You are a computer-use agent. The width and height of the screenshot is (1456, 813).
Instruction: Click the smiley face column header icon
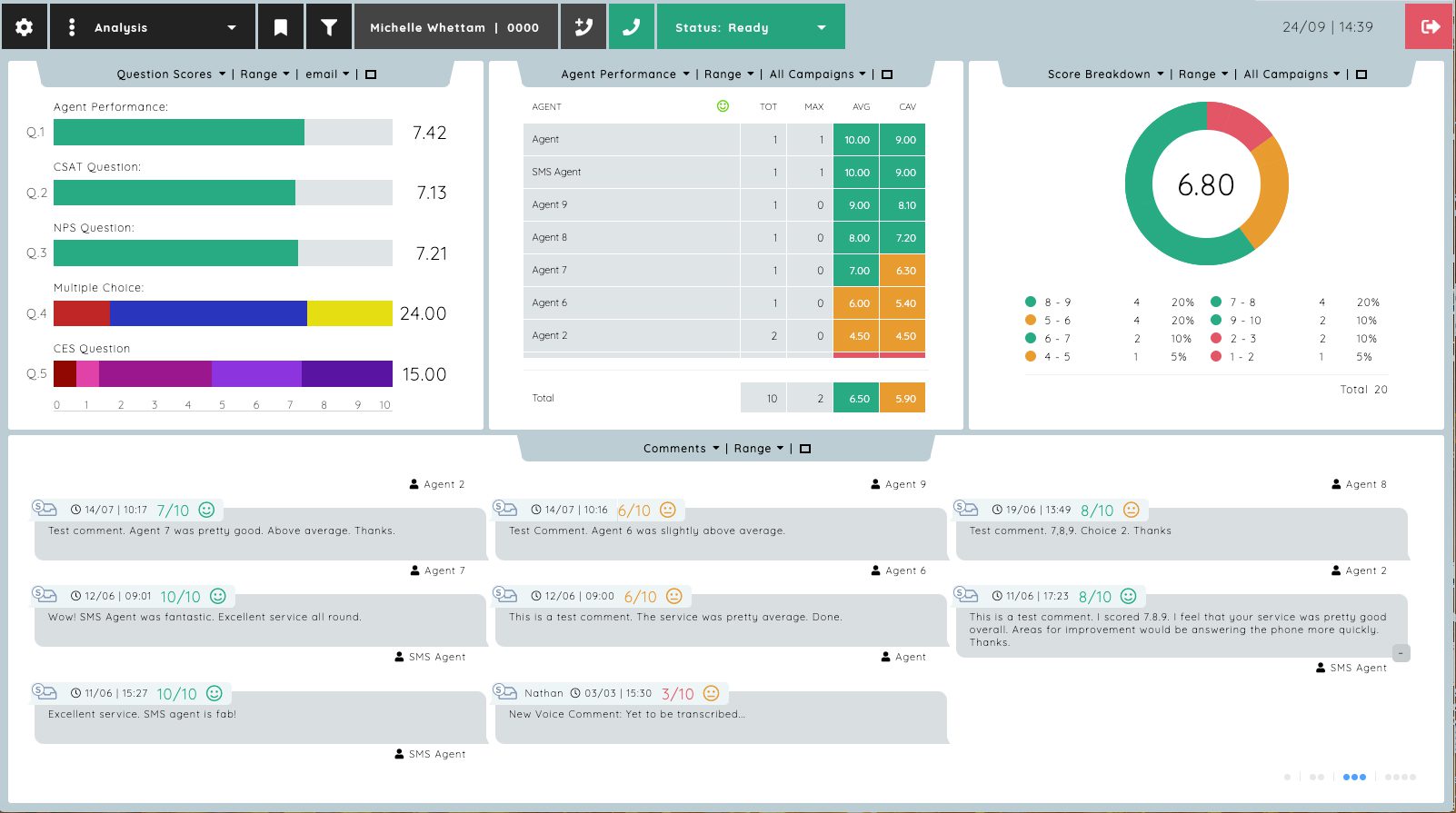pyautogui.click(x=723, y=106)
